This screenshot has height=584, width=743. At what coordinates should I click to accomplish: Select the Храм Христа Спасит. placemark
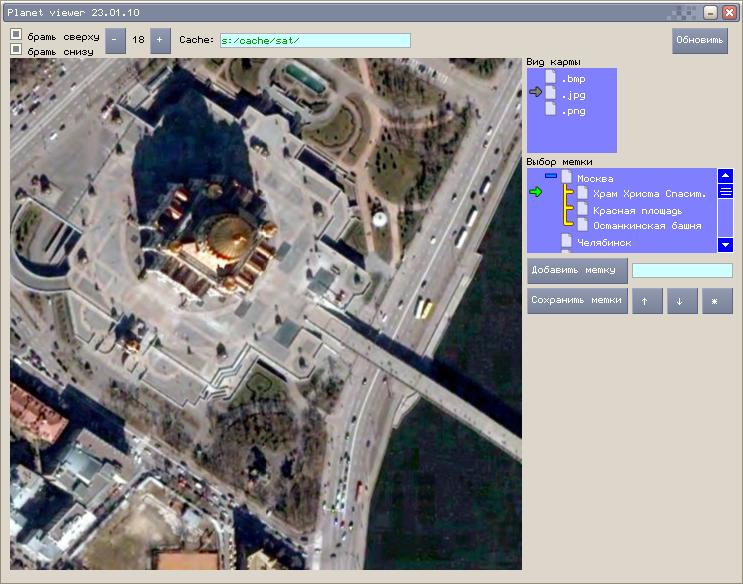click(x=649, y=194)
